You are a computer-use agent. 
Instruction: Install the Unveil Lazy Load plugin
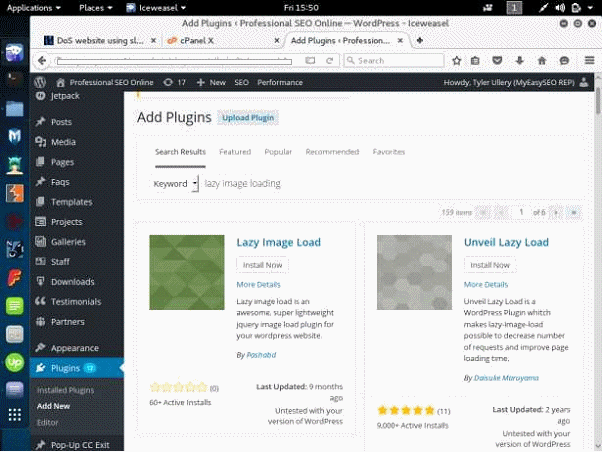pos(490,265)
